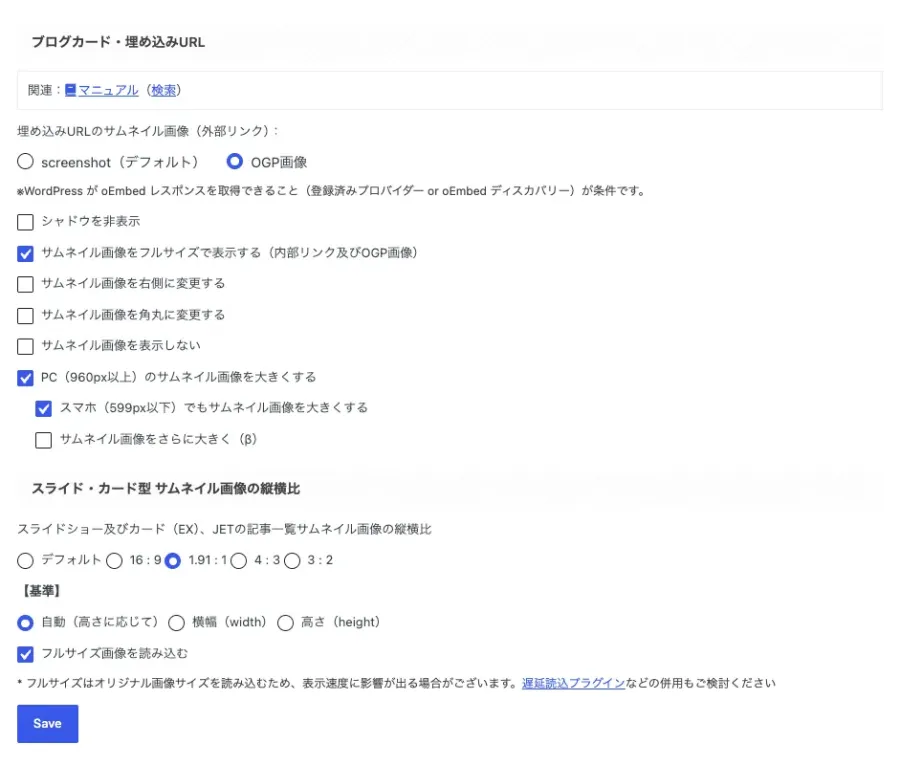Open the マニュアル link
Viewport: 900px width, 760px height.
tap(108, 90)
